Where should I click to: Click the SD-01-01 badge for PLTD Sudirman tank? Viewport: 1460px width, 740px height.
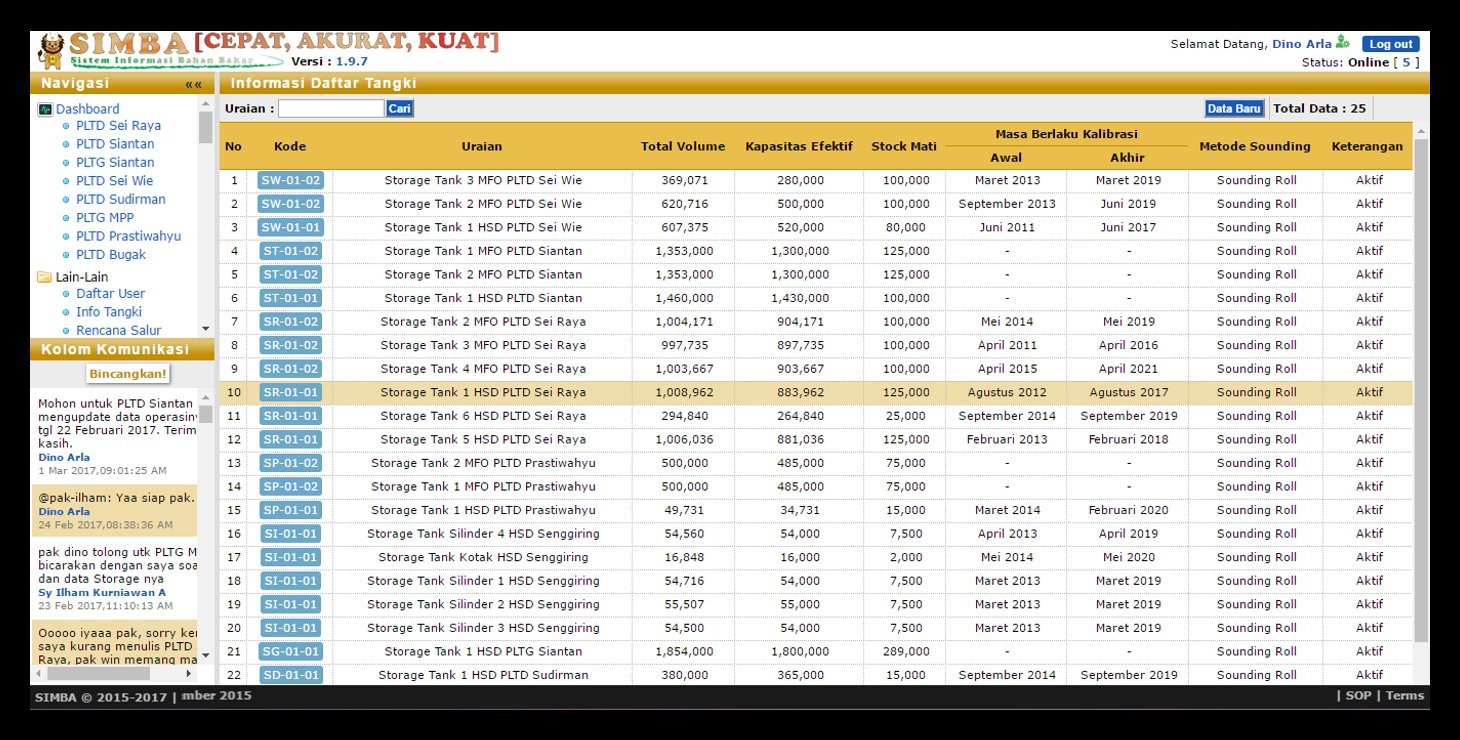coord(290,675)
